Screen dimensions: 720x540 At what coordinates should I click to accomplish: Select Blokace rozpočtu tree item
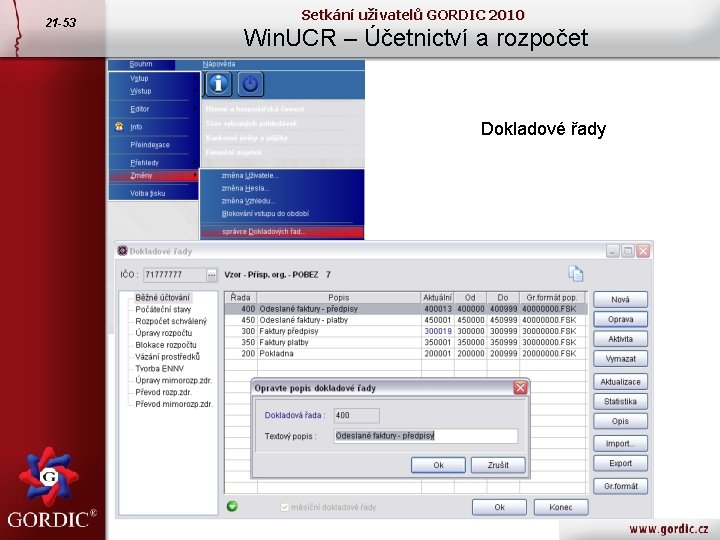(166, 345)
